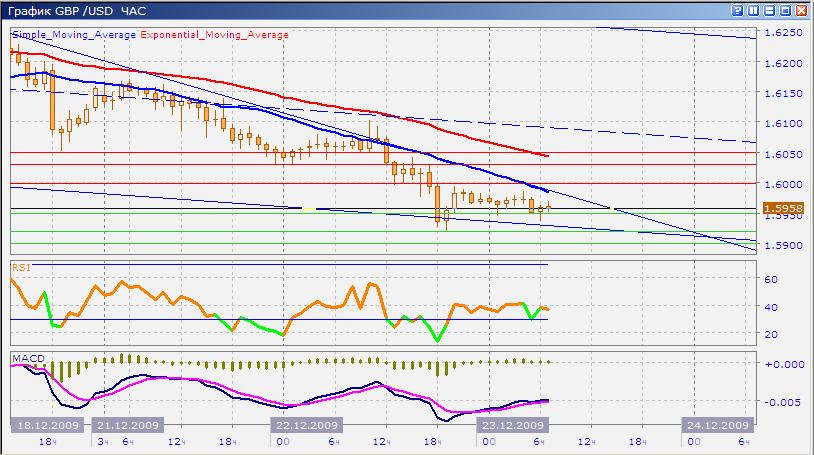Select the 23.12.2009 date marker
Screen dimensions: 814x455
pyautogui.click(x=507, y=424)
